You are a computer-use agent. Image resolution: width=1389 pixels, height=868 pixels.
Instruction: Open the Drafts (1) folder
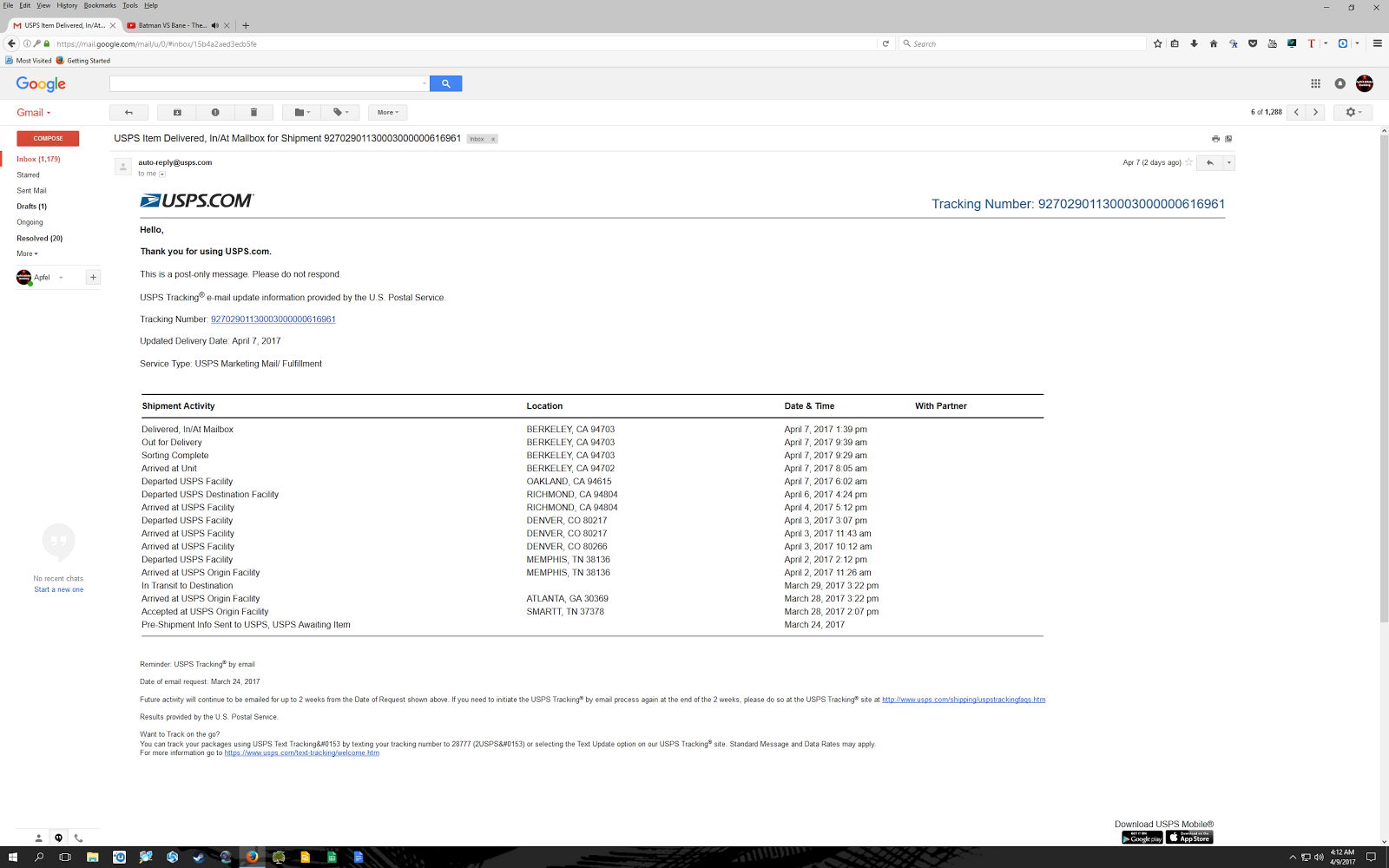click(32, 207)
